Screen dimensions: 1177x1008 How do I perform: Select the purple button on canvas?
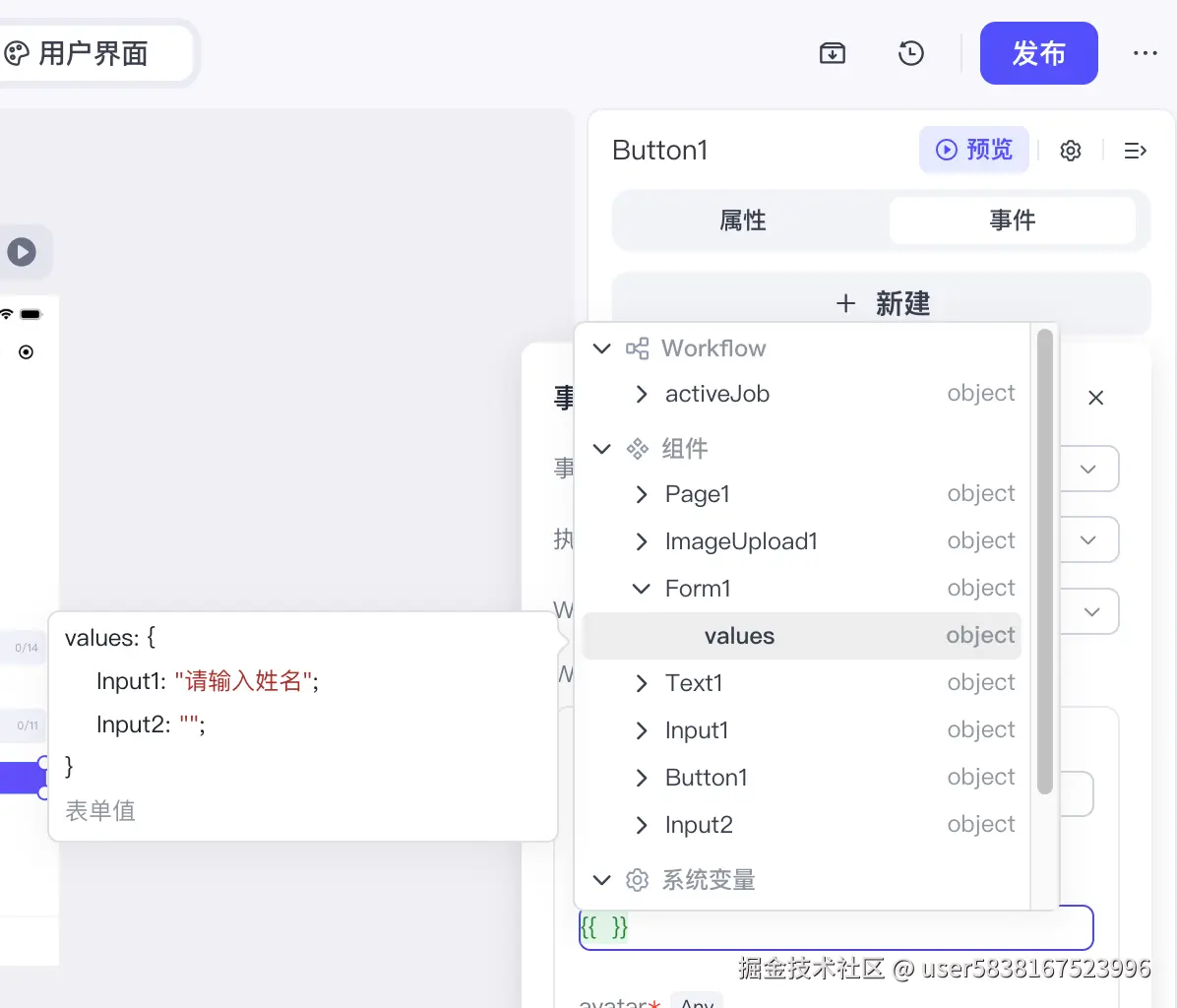[23, 778]
